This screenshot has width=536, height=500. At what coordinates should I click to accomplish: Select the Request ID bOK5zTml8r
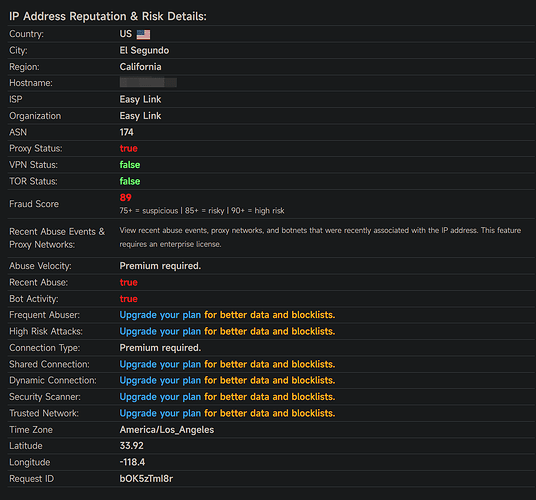pos(146,478)
